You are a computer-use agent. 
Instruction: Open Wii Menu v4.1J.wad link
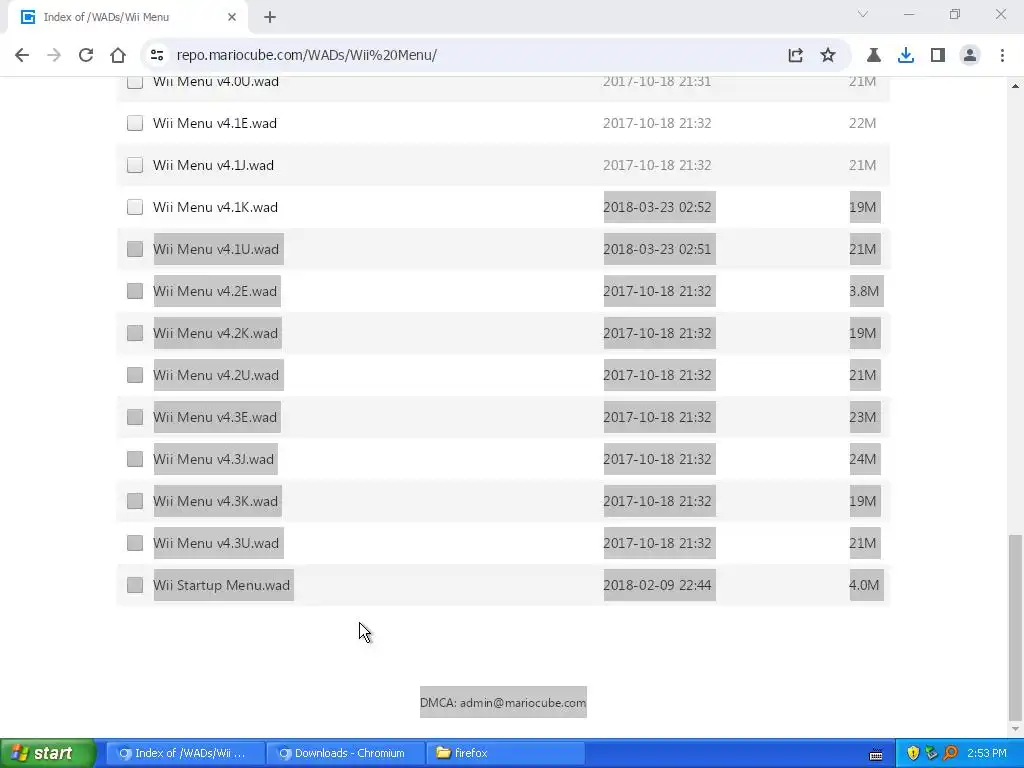coord(214,165)
